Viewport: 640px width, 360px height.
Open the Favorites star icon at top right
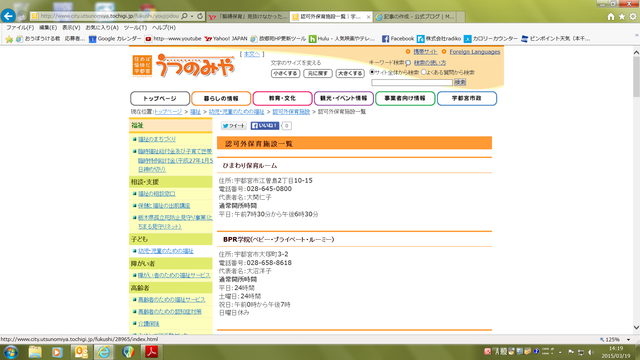pyautogui.click(x=622, y=16)
